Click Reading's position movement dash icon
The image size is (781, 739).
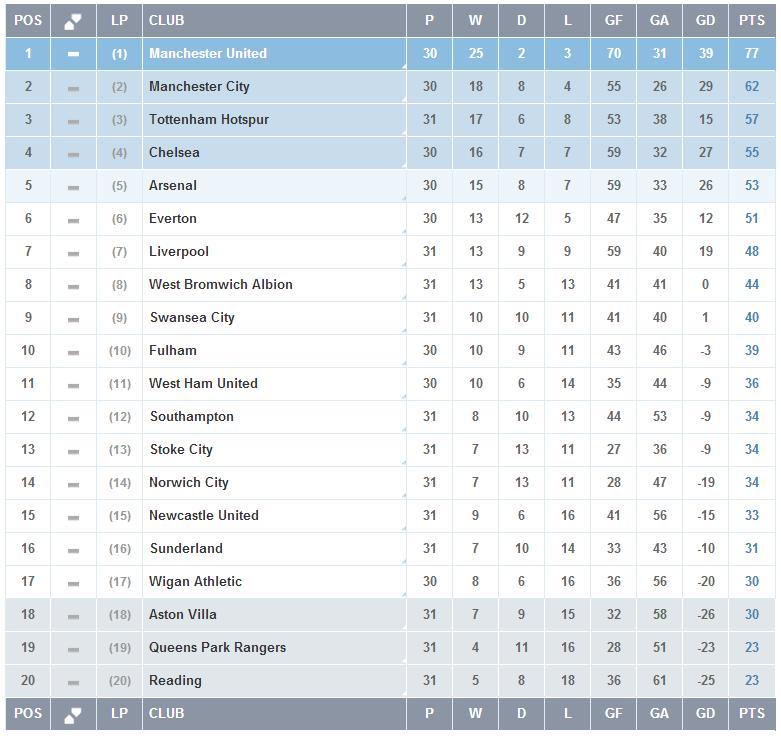73,681
